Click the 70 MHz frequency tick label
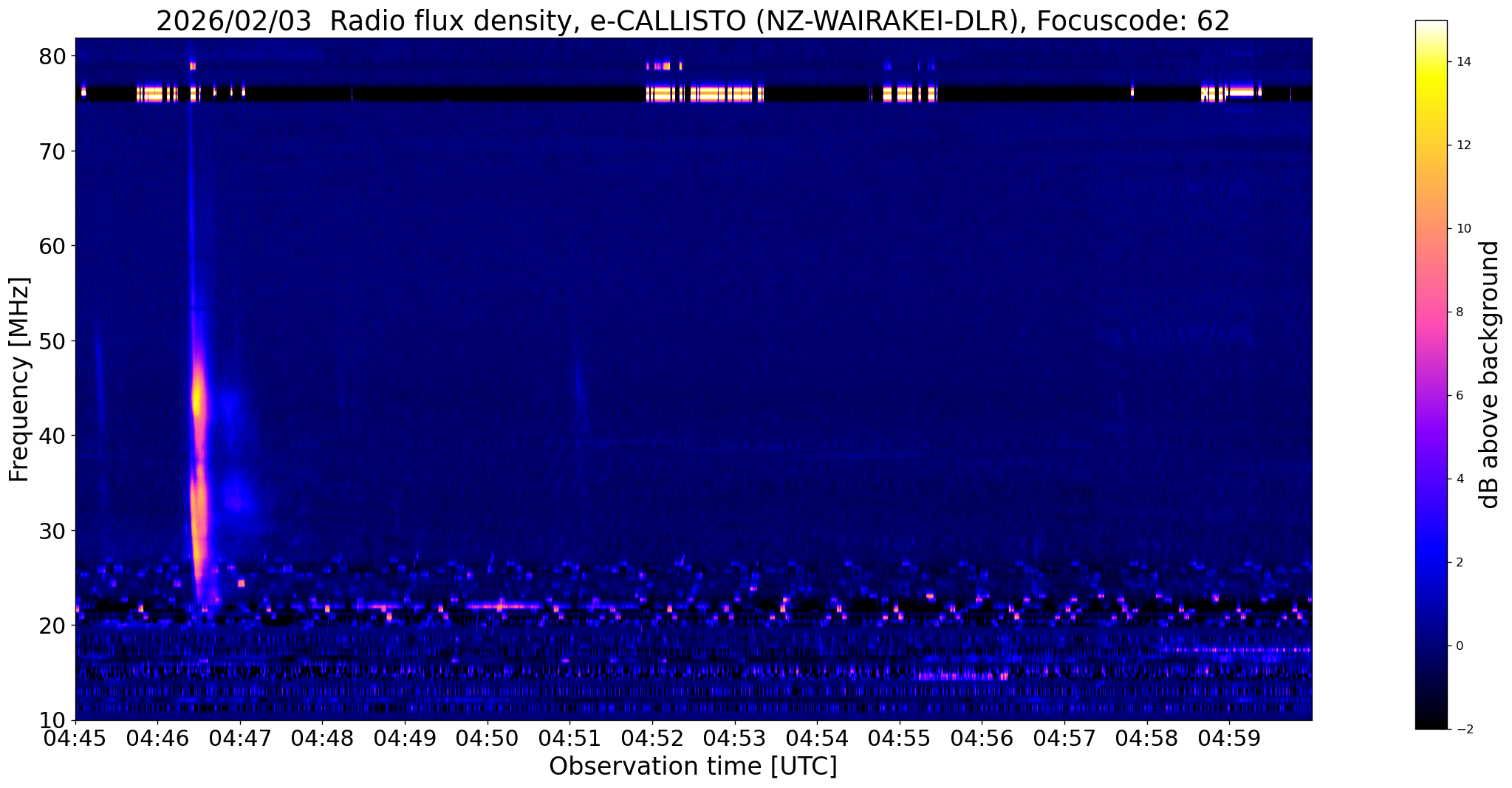Viewport: 1512px width, 788px height. (52, 151)
